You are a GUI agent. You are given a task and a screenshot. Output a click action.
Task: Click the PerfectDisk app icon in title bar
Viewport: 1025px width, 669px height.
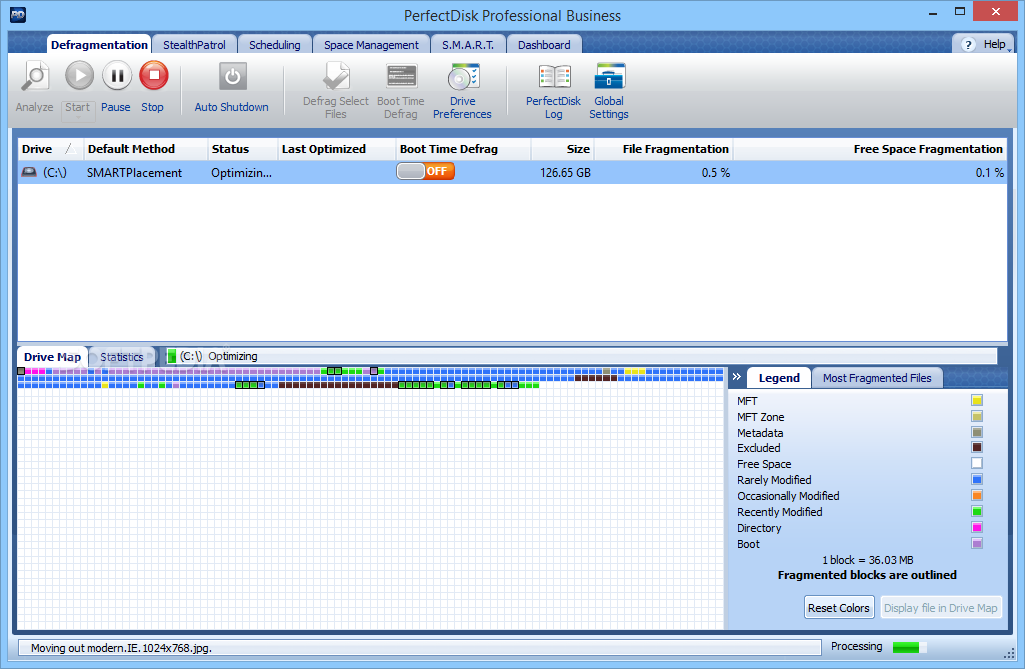coord(18,15)
